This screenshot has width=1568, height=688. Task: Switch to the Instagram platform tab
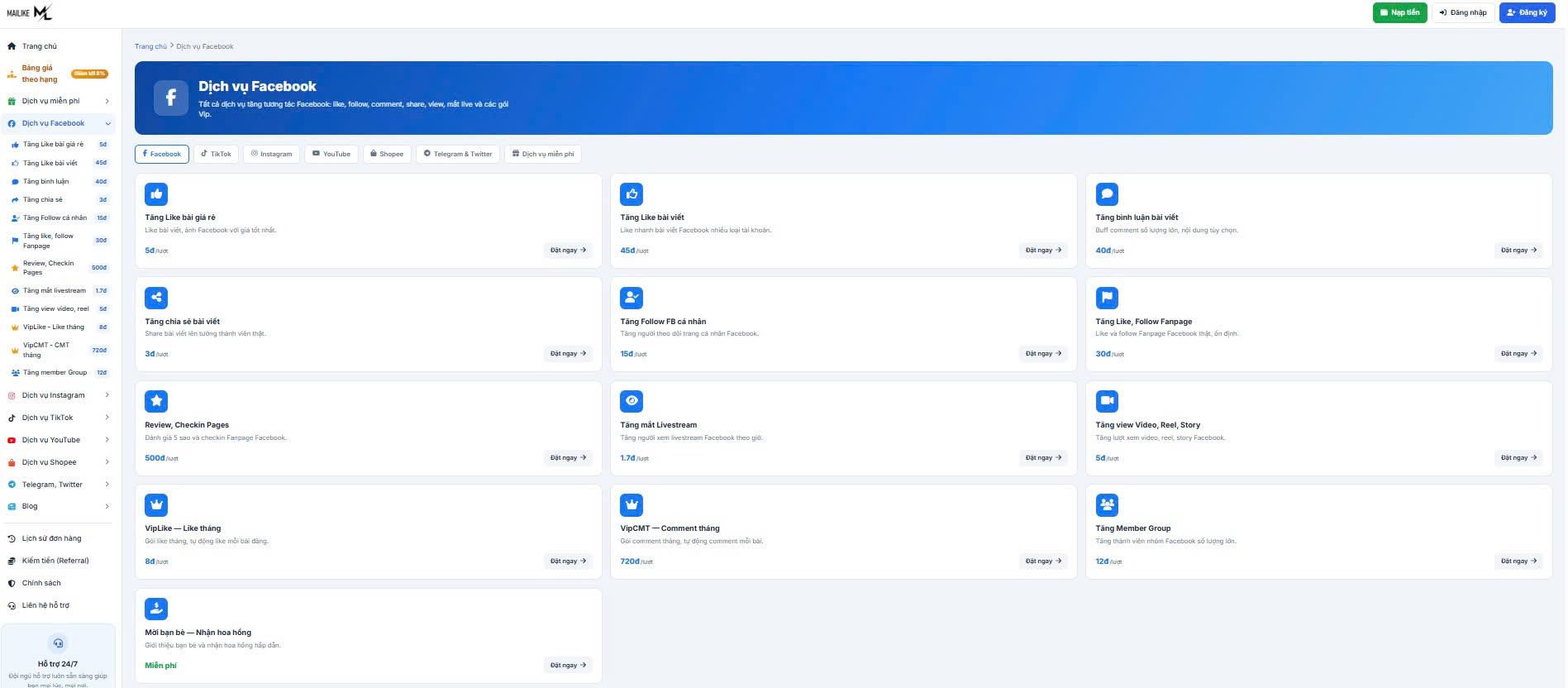pyautogui.click(x=271, y=154)
